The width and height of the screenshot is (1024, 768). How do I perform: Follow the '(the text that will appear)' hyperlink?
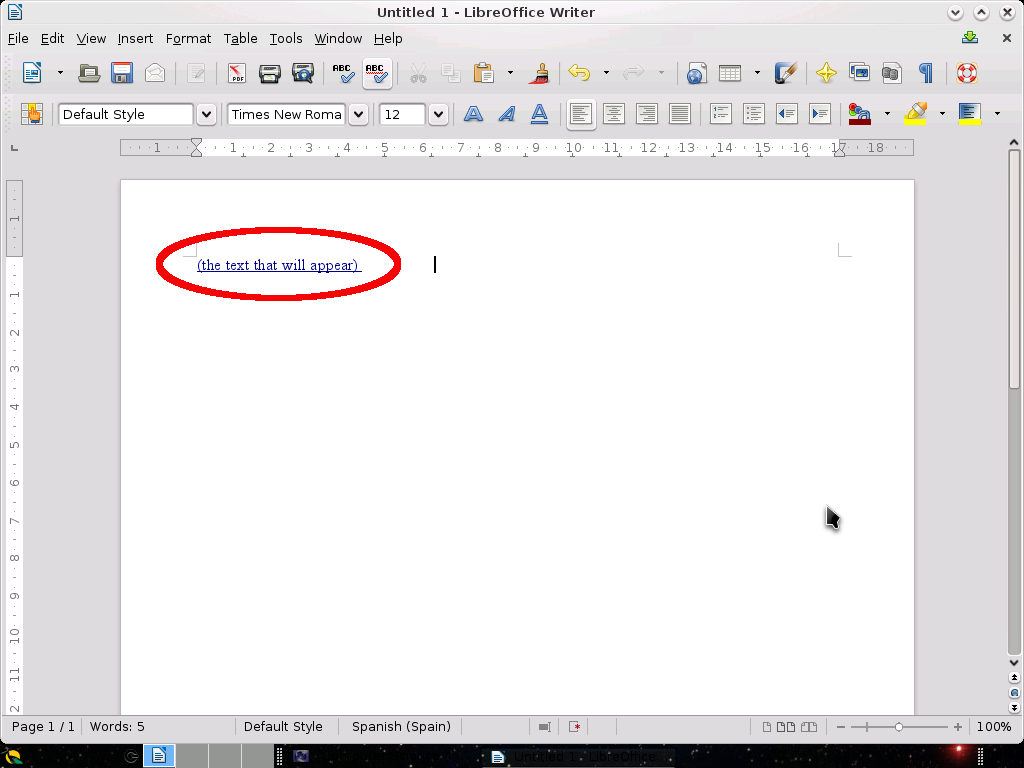click(x=278, y=265)
